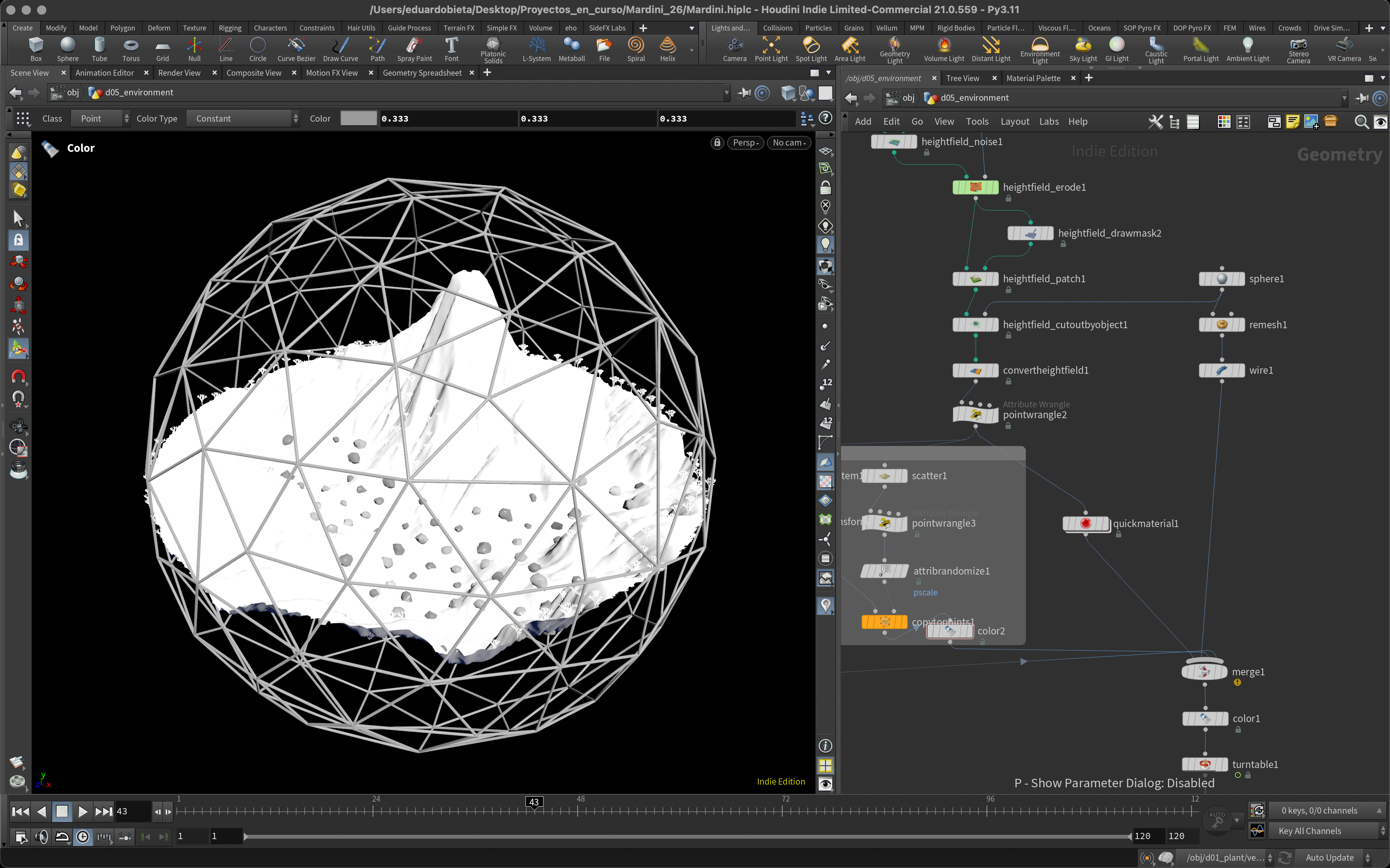Toggle the auto-key AUTO button
1390x868 pixels.
(x=1217, y=819)
